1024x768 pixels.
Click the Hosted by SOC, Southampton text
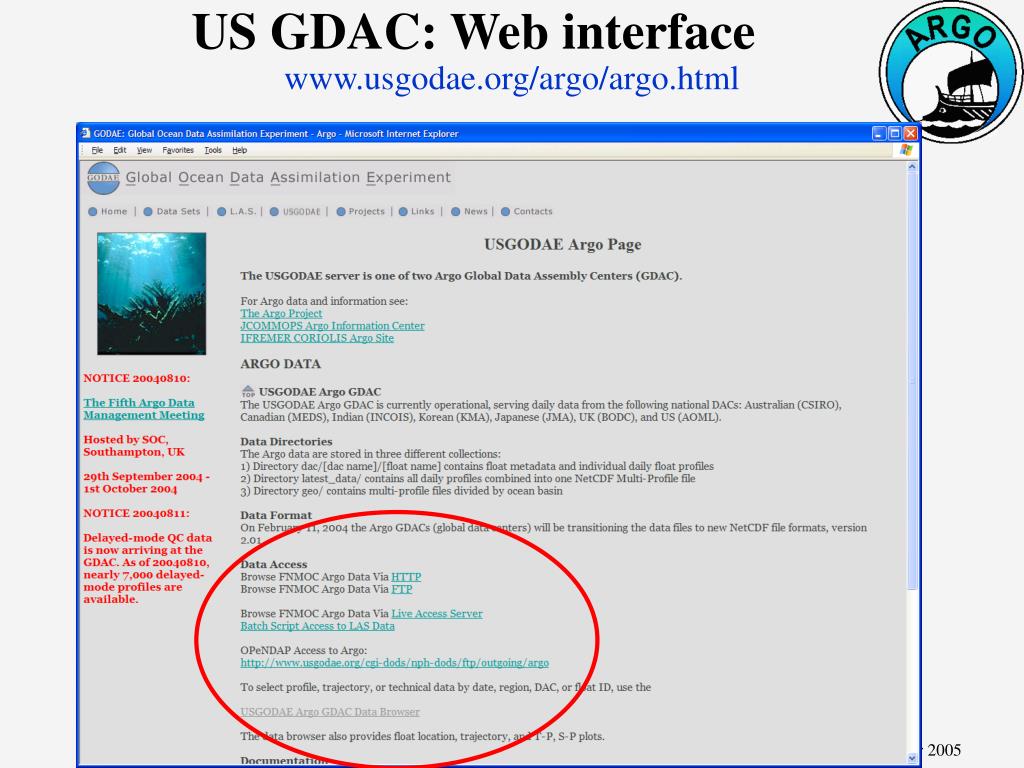[x=134, y=446]
